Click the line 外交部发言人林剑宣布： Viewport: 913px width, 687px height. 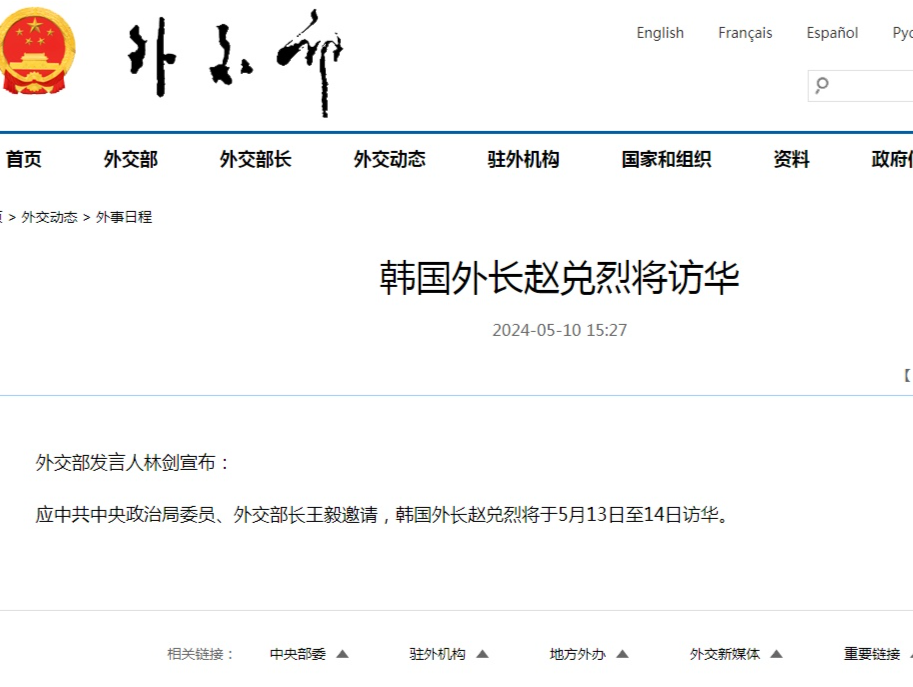133,463
